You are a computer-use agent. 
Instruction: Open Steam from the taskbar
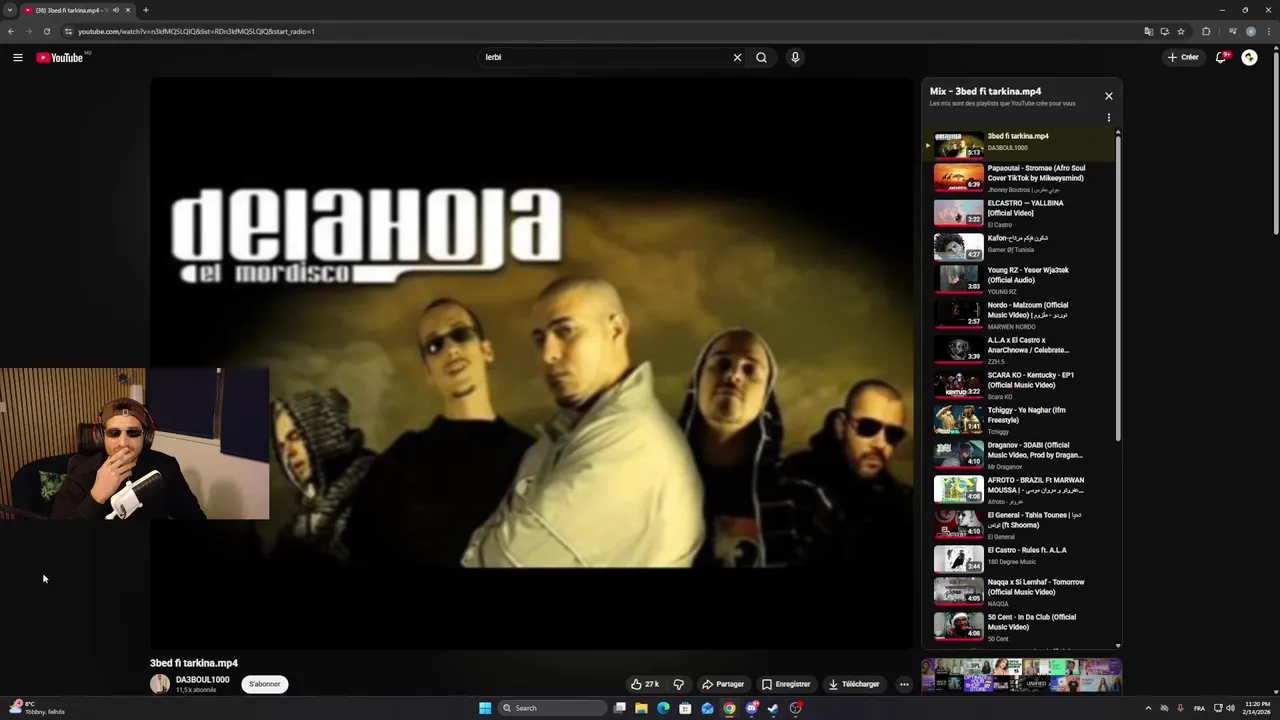click(x=773, y=708)
